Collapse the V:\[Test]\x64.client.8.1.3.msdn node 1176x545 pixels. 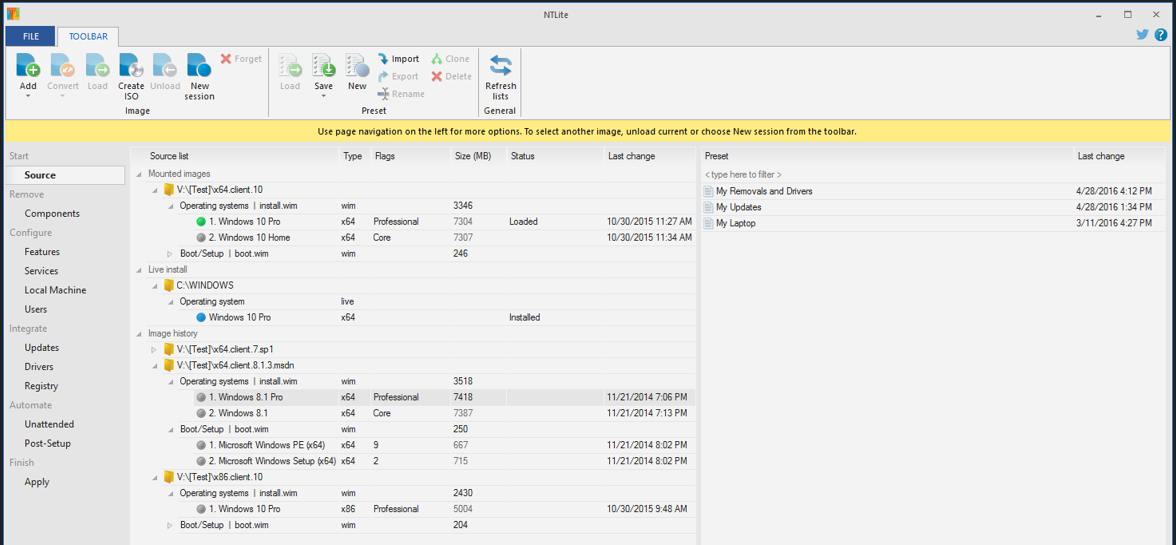(154, 366)
